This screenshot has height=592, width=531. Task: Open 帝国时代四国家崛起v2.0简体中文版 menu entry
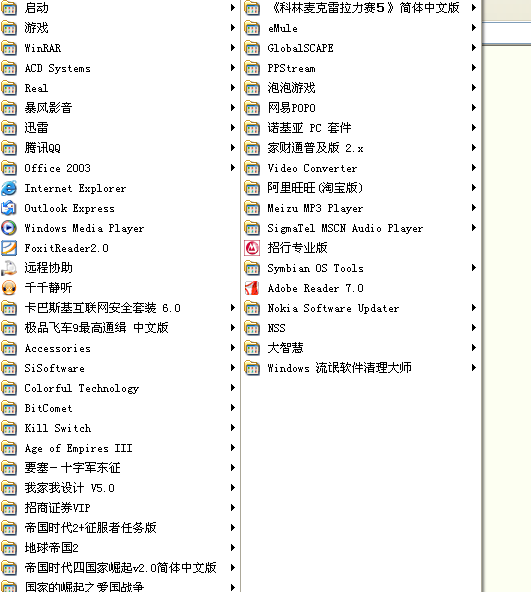coord(119,568)
